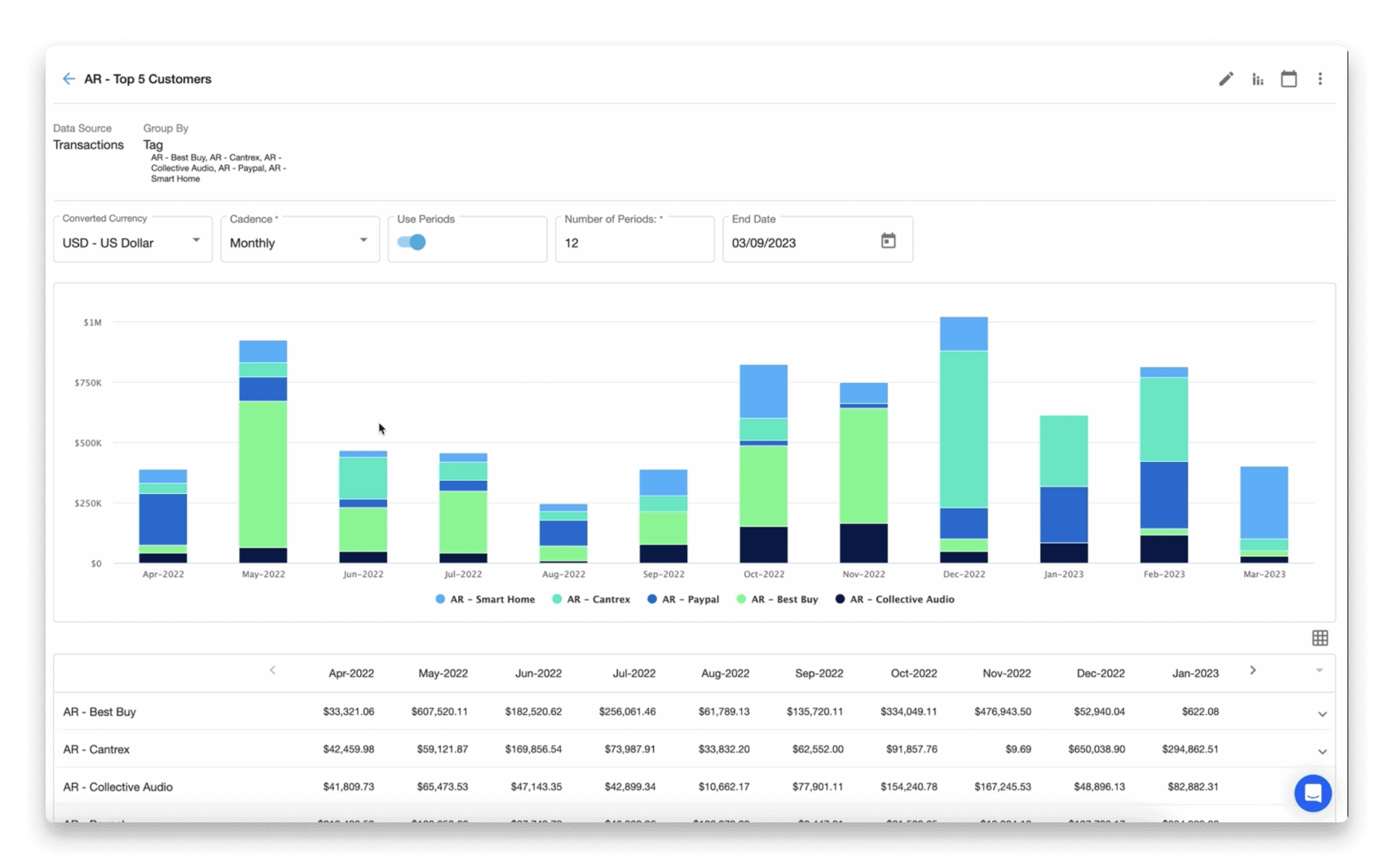Image resolution: width=1394 pixels, height=868 pixels.
Task: Click the AR - Best Buy legend swatch
Action: click(x=741, y=600)
